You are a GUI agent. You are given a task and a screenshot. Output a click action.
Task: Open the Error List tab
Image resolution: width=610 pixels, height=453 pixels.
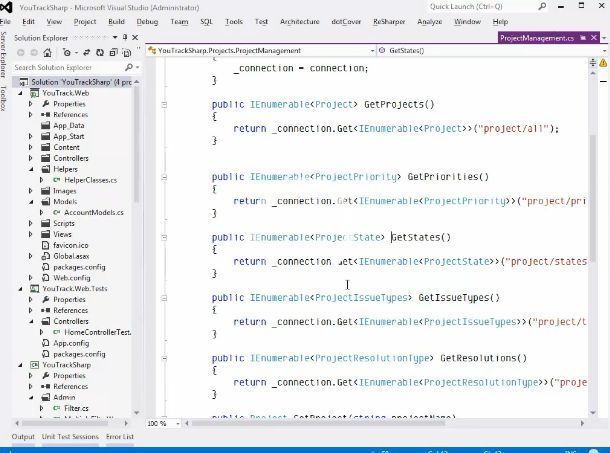coord(120,437)
